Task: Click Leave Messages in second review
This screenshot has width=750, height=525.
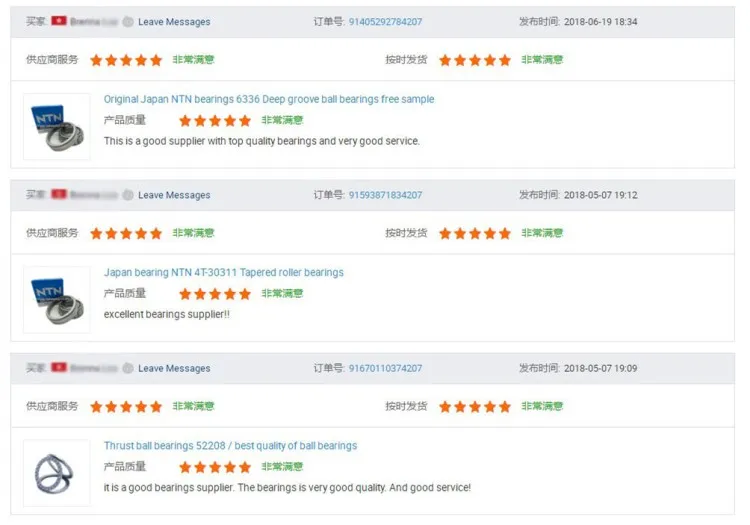Action: click(x=174, y=195)
